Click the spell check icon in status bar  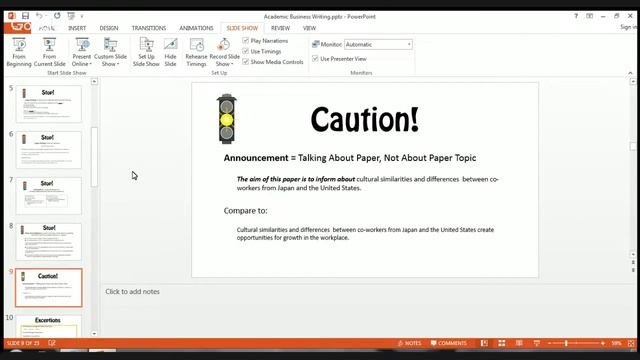(52, 343)
